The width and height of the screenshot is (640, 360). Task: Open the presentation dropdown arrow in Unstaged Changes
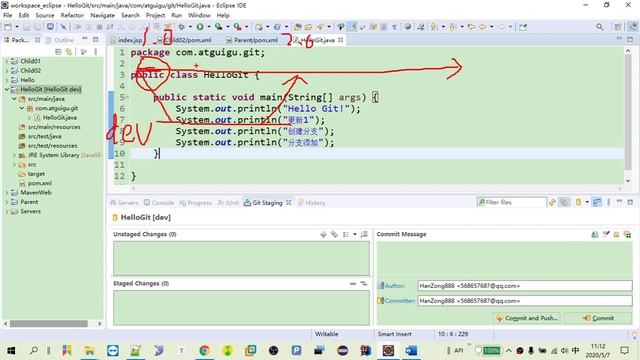(x=355, y=234)
